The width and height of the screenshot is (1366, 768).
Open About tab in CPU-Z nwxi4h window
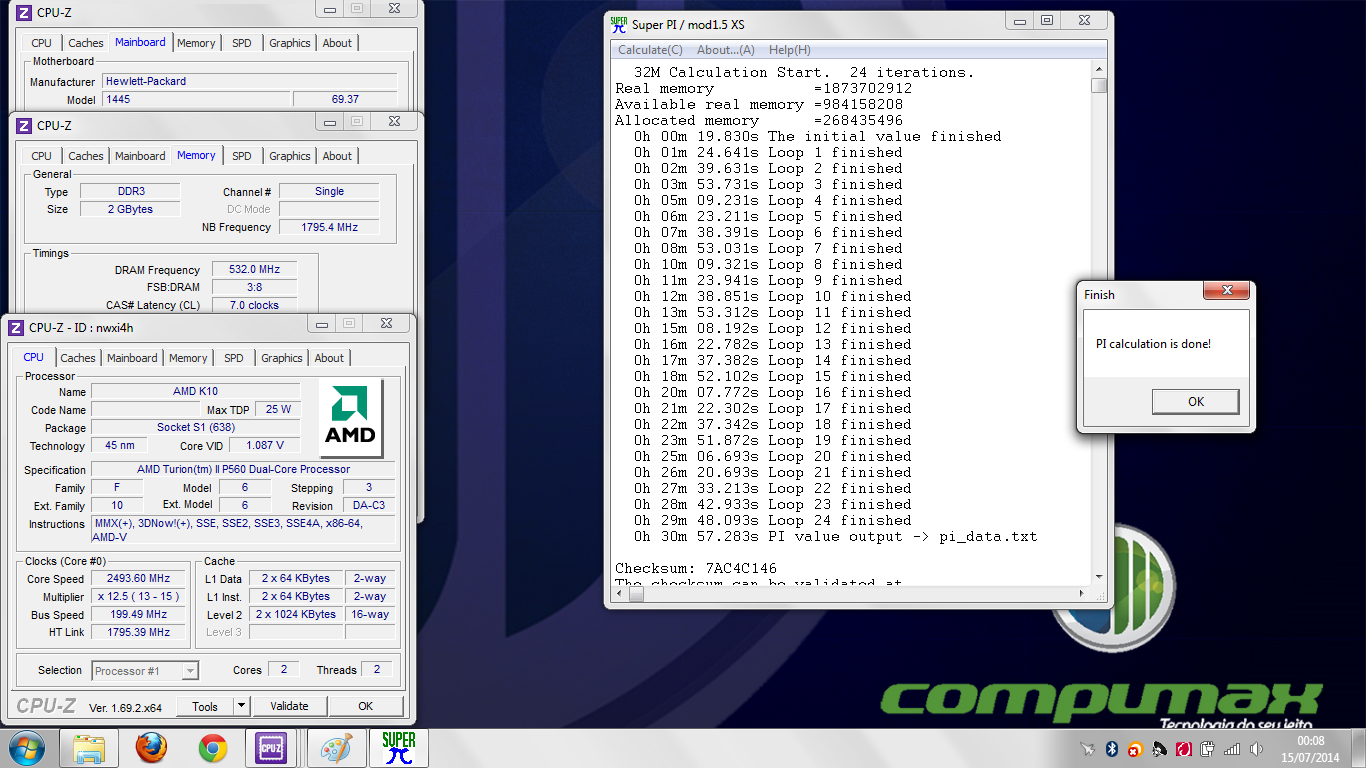[x=329, y=358]
